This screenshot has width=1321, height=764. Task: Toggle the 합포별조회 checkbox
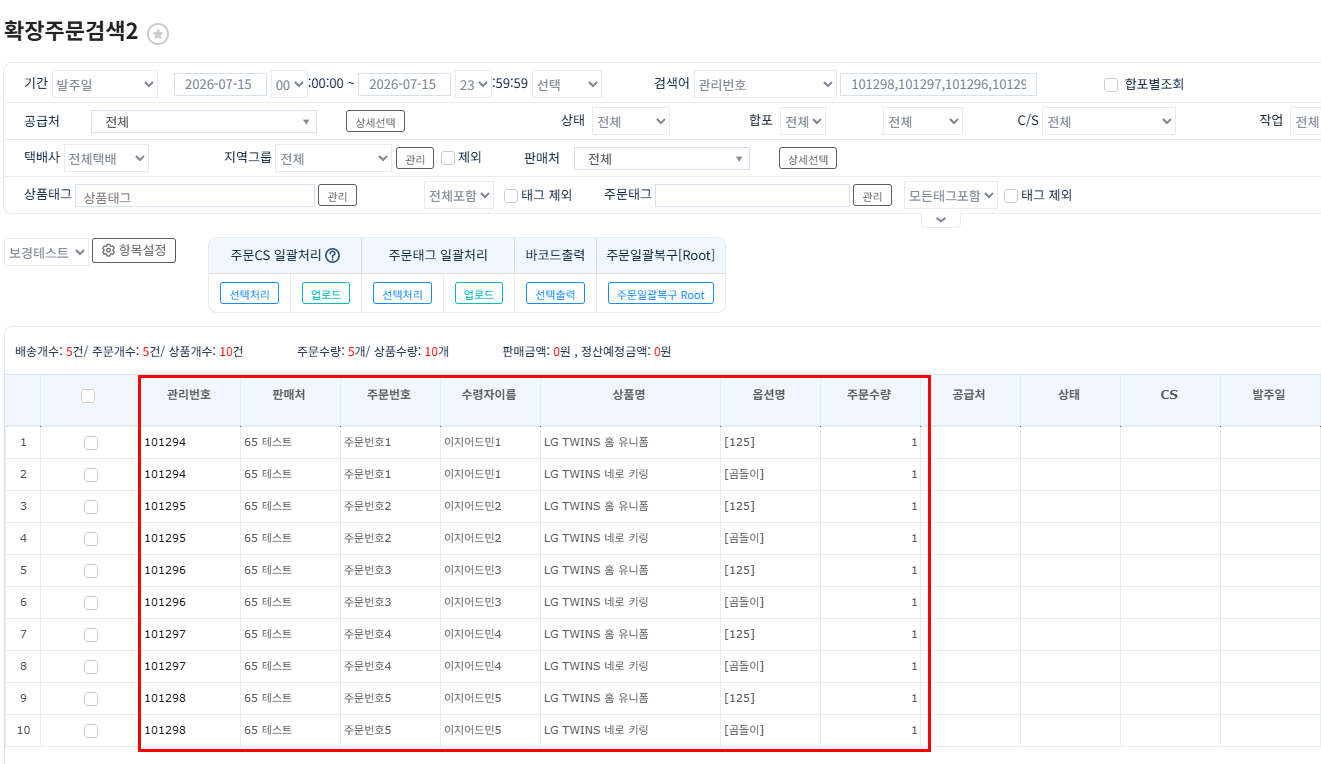pyautogui.click(x=1111, y=85)
